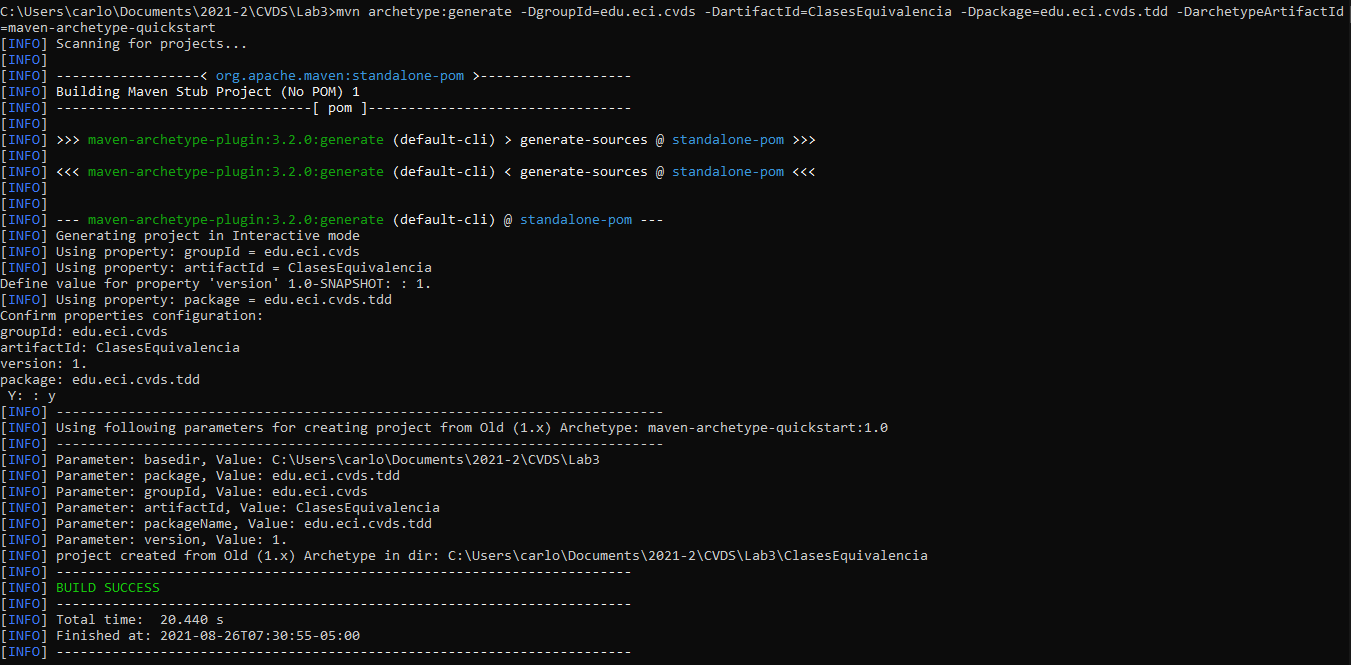Click the 'version: 1.' confirmation line
The width and height of the screenshot is (1351, 665).
pos(44,364)
